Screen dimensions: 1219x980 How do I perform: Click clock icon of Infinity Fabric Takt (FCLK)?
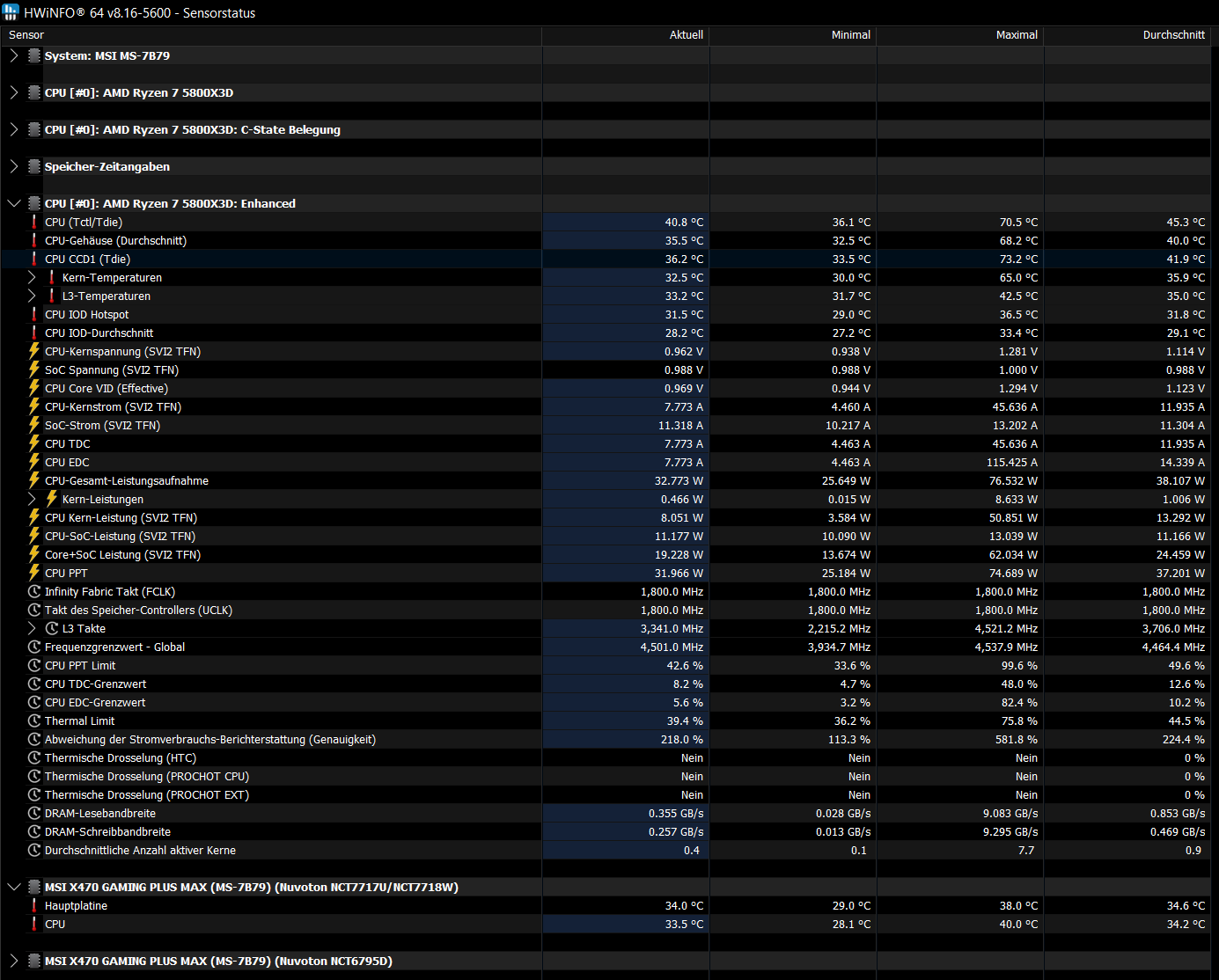click(34, 591)
